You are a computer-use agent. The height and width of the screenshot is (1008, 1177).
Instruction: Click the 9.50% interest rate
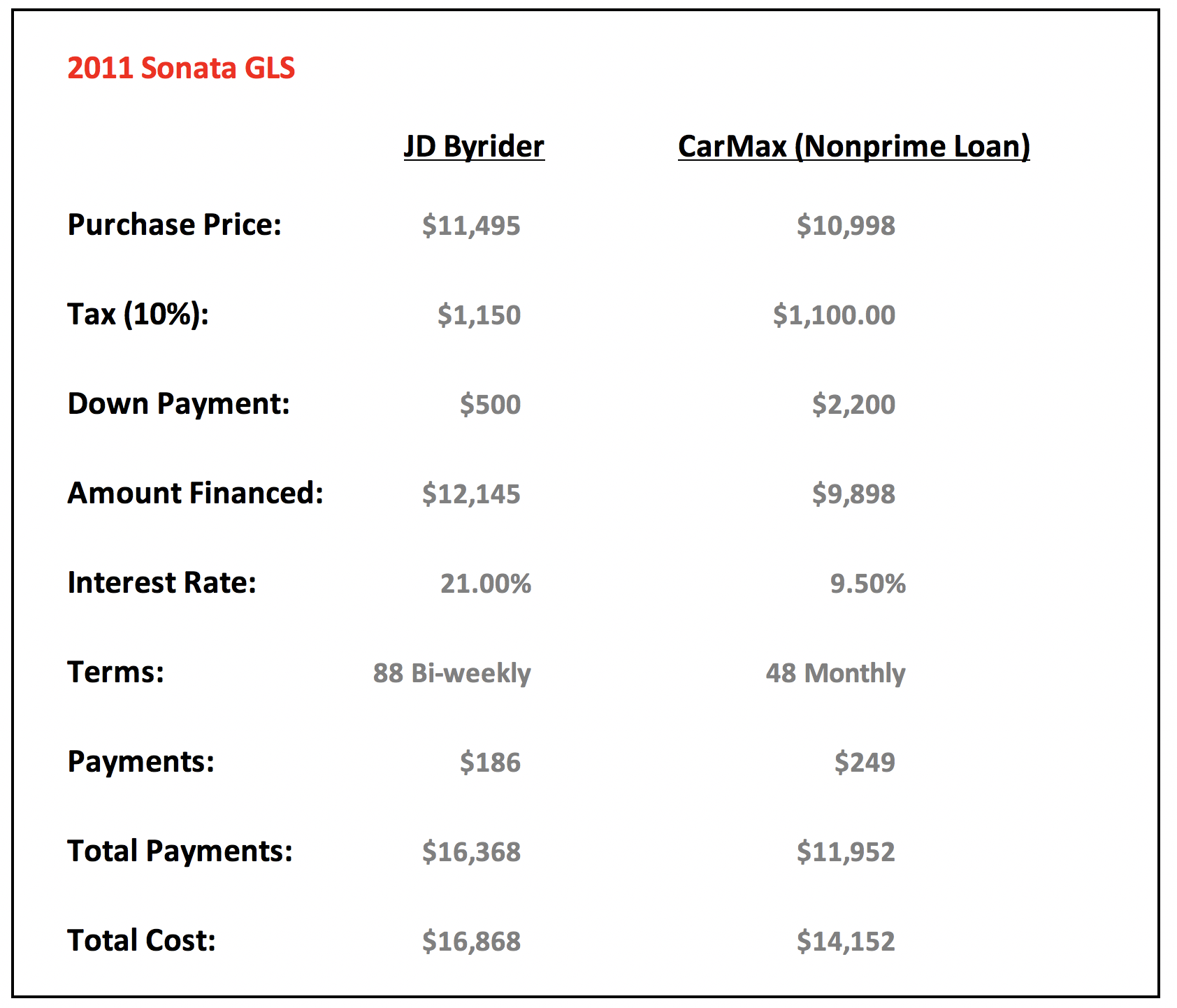[x=867, y=584]
